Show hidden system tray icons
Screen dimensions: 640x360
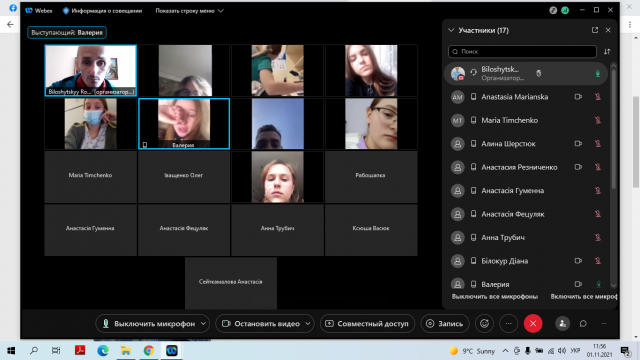[505, 351]
